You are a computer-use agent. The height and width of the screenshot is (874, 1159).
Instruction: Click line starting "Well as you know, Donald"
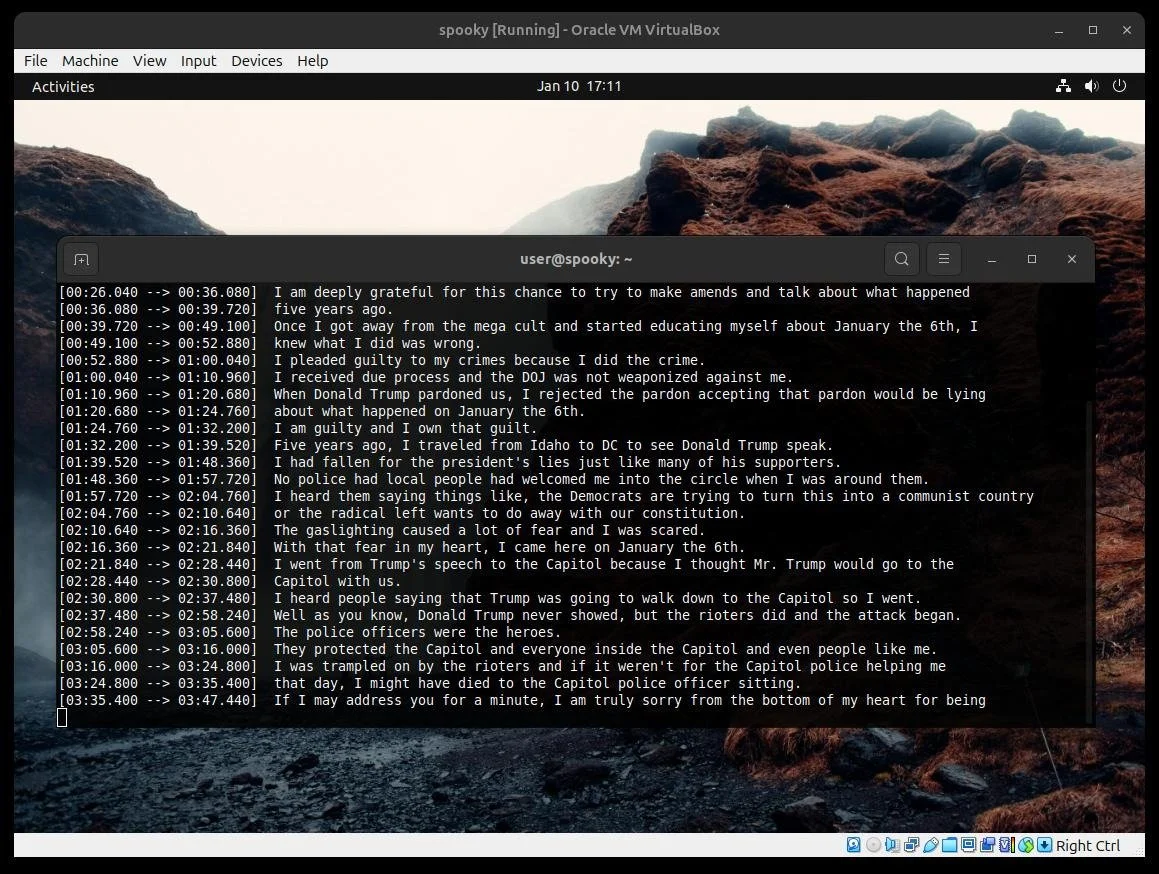[x=617, y=615]
